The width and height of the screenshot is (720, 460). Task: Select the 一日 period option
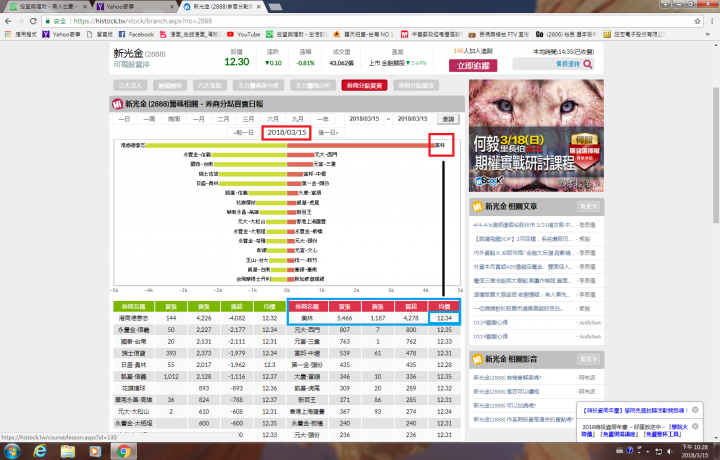tap(124, 119)
